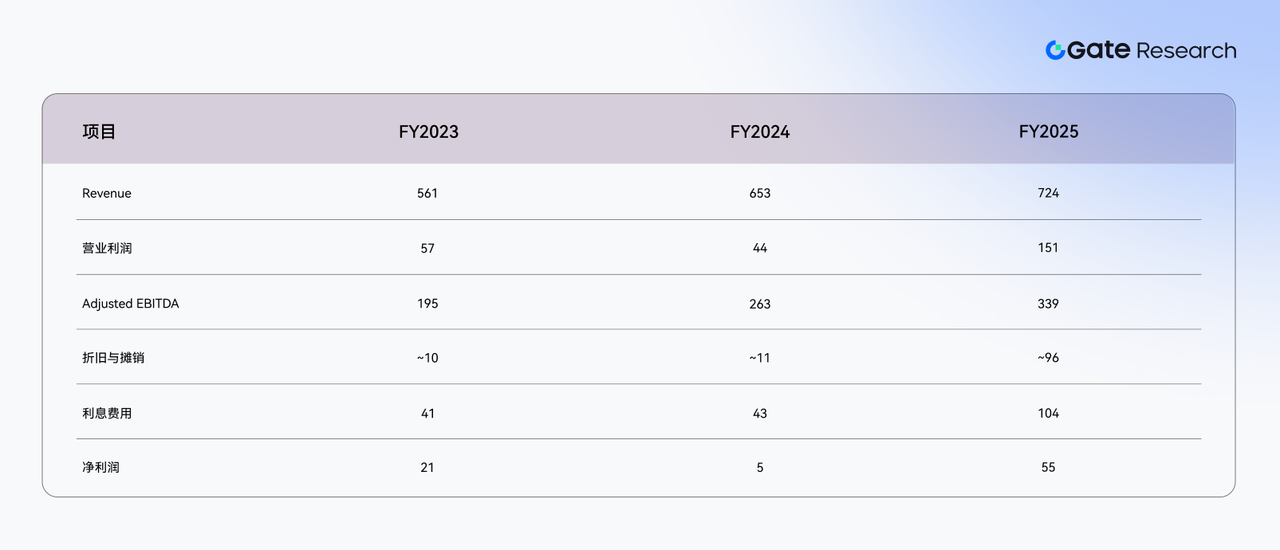Click the Gate logo icon
The image size is (1280, 550).
[1055, 50]
